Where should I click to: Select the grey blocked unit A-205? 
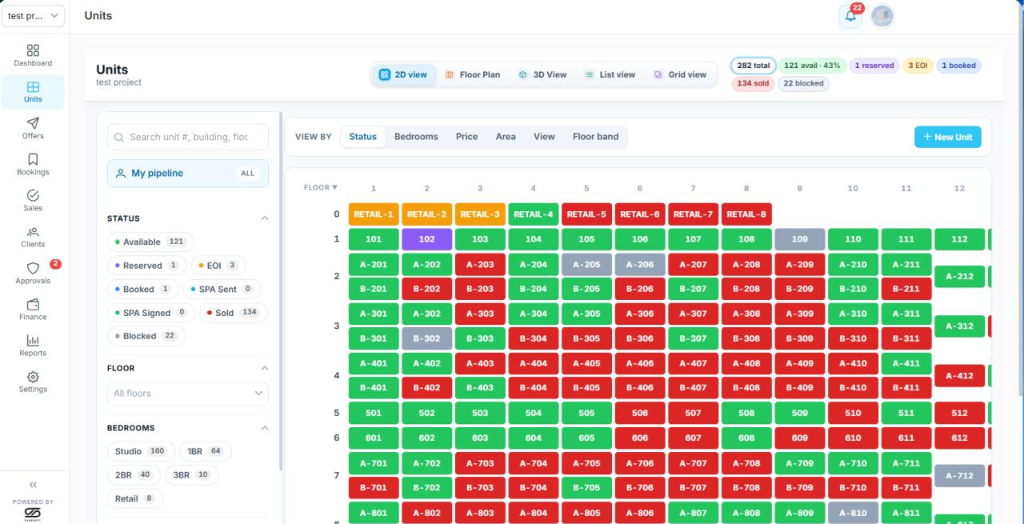point(586,265)
